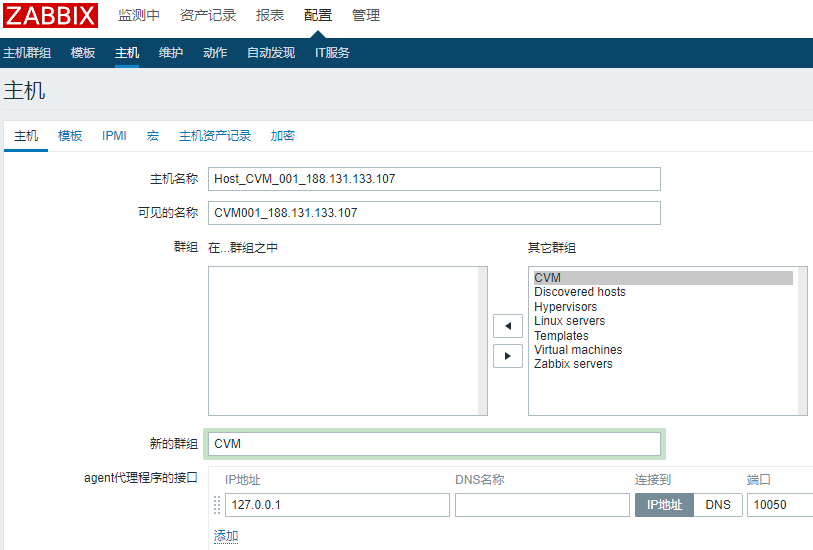Click the ZABBIX logo
813x550 pixels.
(50, 15)
